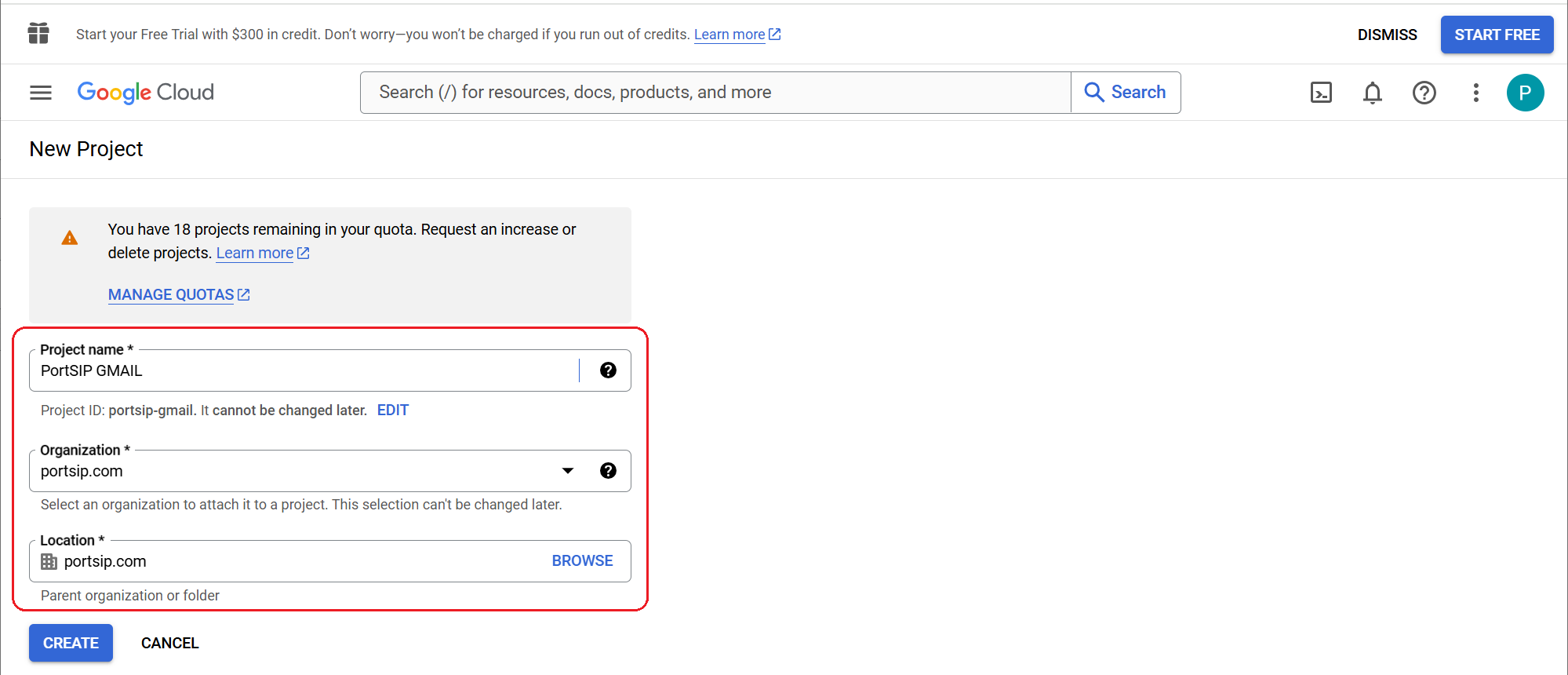Dismiss the free trial banner

point(1387,35)
